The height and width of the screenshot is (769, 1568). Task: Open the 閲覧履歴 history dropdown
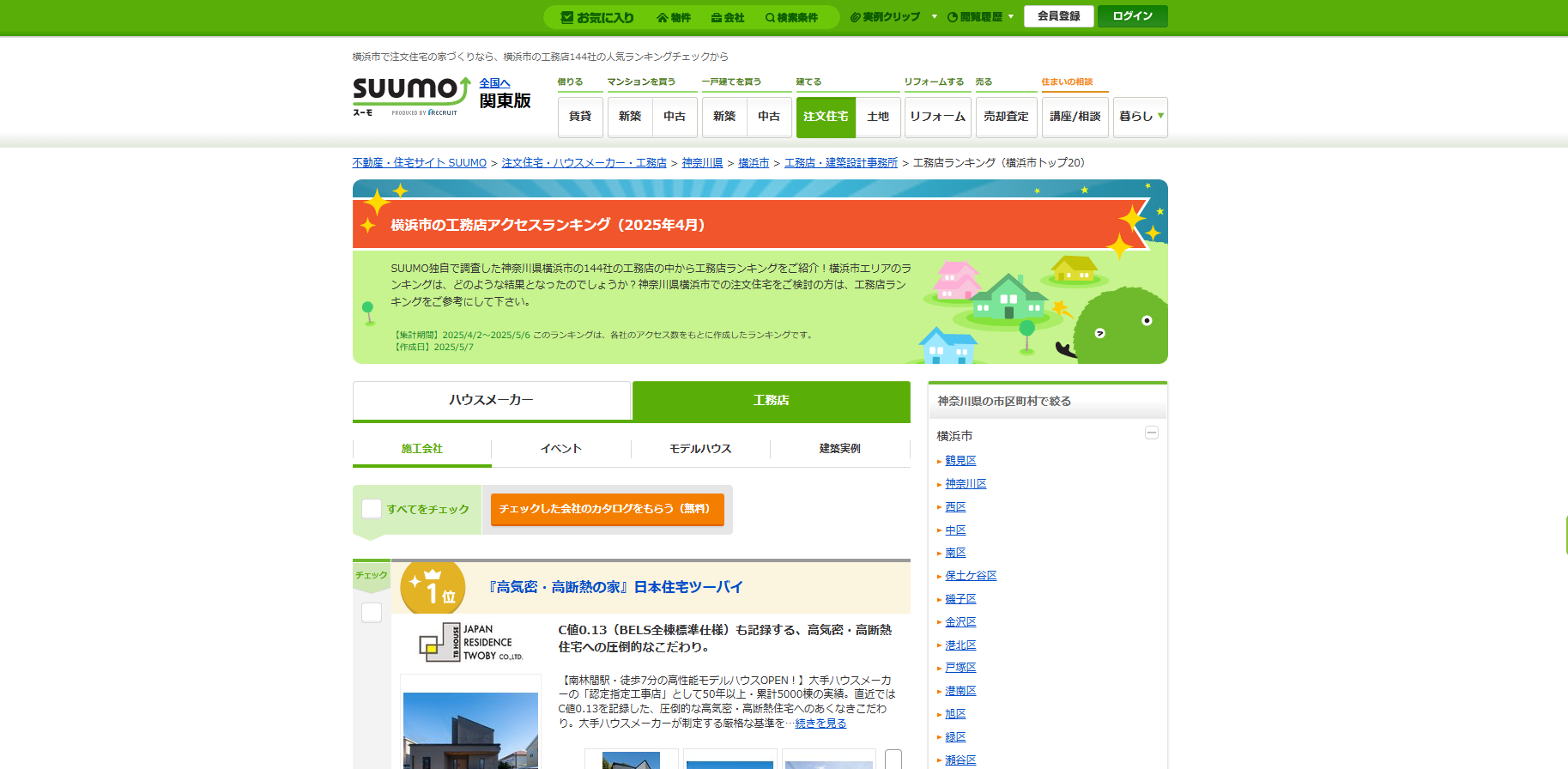pyautogui.click(x=980, y=17)
